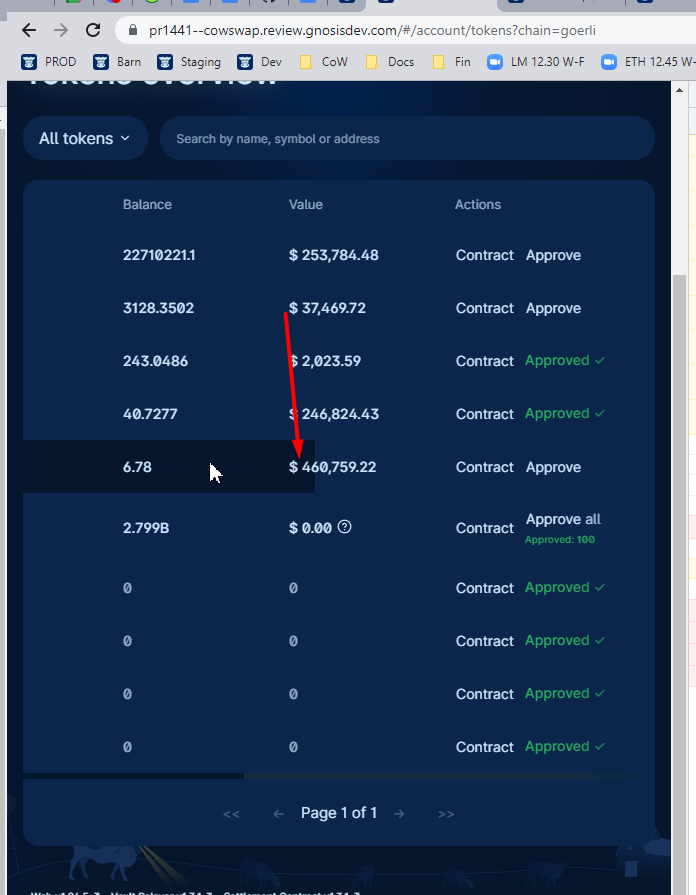Screen dimensions: 696x895
Task: Select the $ 253,784.48 value cell
Action: coord(333,255)
